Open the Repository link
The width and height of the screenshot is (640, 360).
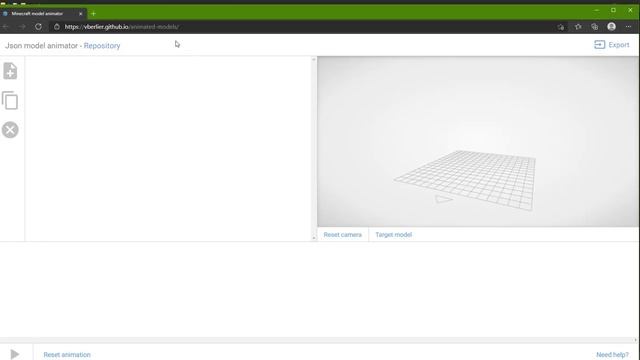click(x=102, y=46)
